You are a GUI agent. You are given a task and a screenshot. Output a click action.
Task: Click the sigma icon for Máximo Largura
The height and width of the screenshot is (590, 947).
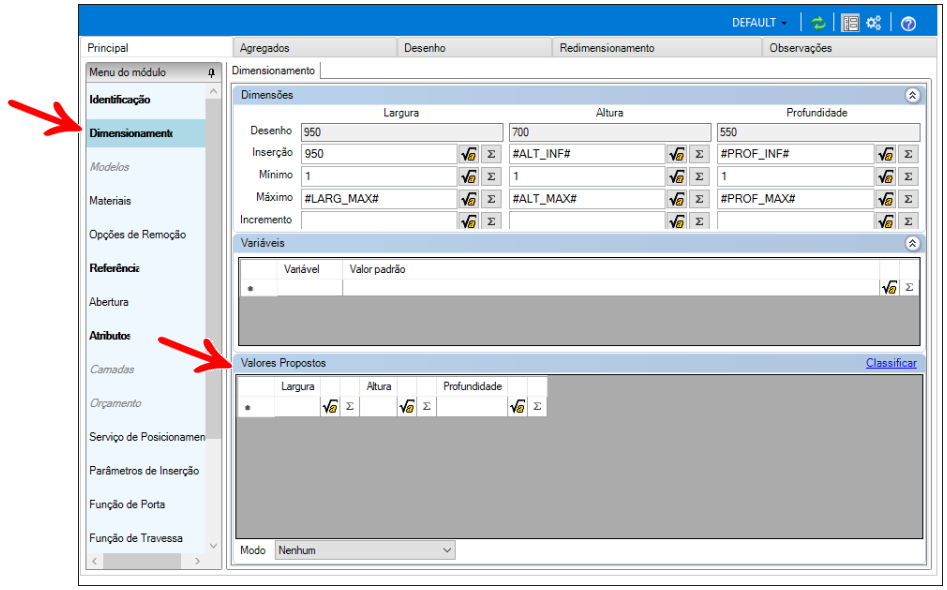(x=491, y=198)
